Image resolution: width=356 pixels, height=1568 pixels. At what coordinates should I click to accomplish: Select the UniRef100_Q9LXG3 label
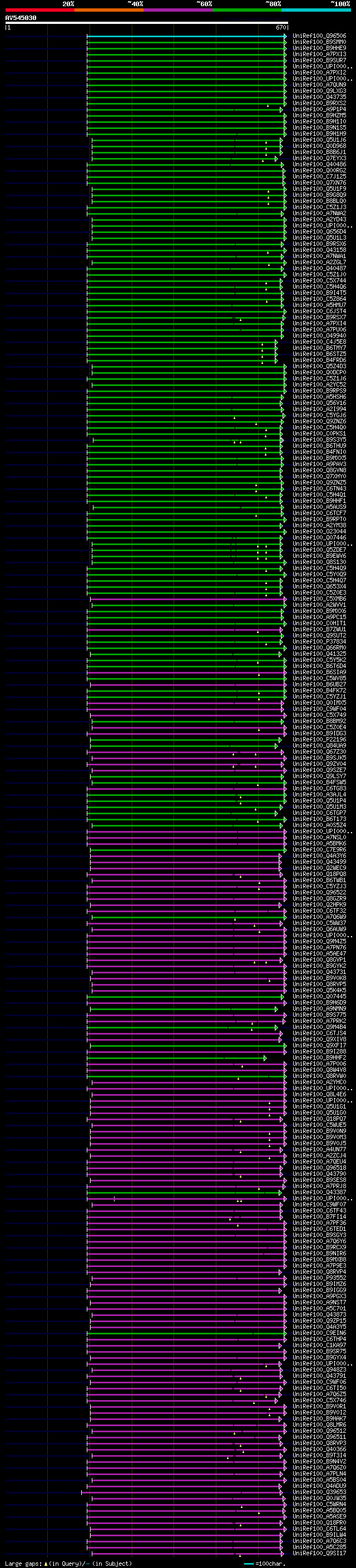click(319, 91)
